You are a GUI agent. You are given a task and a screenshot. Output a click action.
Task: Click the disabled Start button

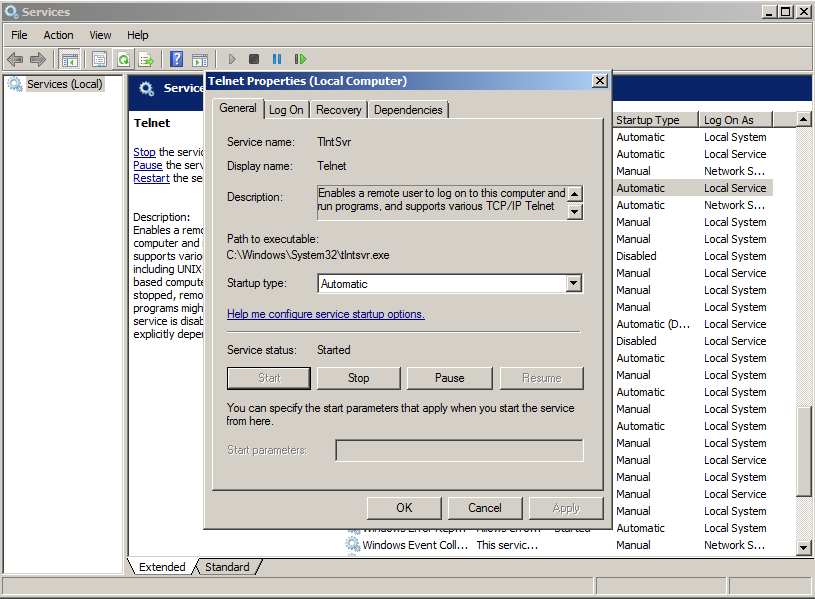(x=269, y=378)
